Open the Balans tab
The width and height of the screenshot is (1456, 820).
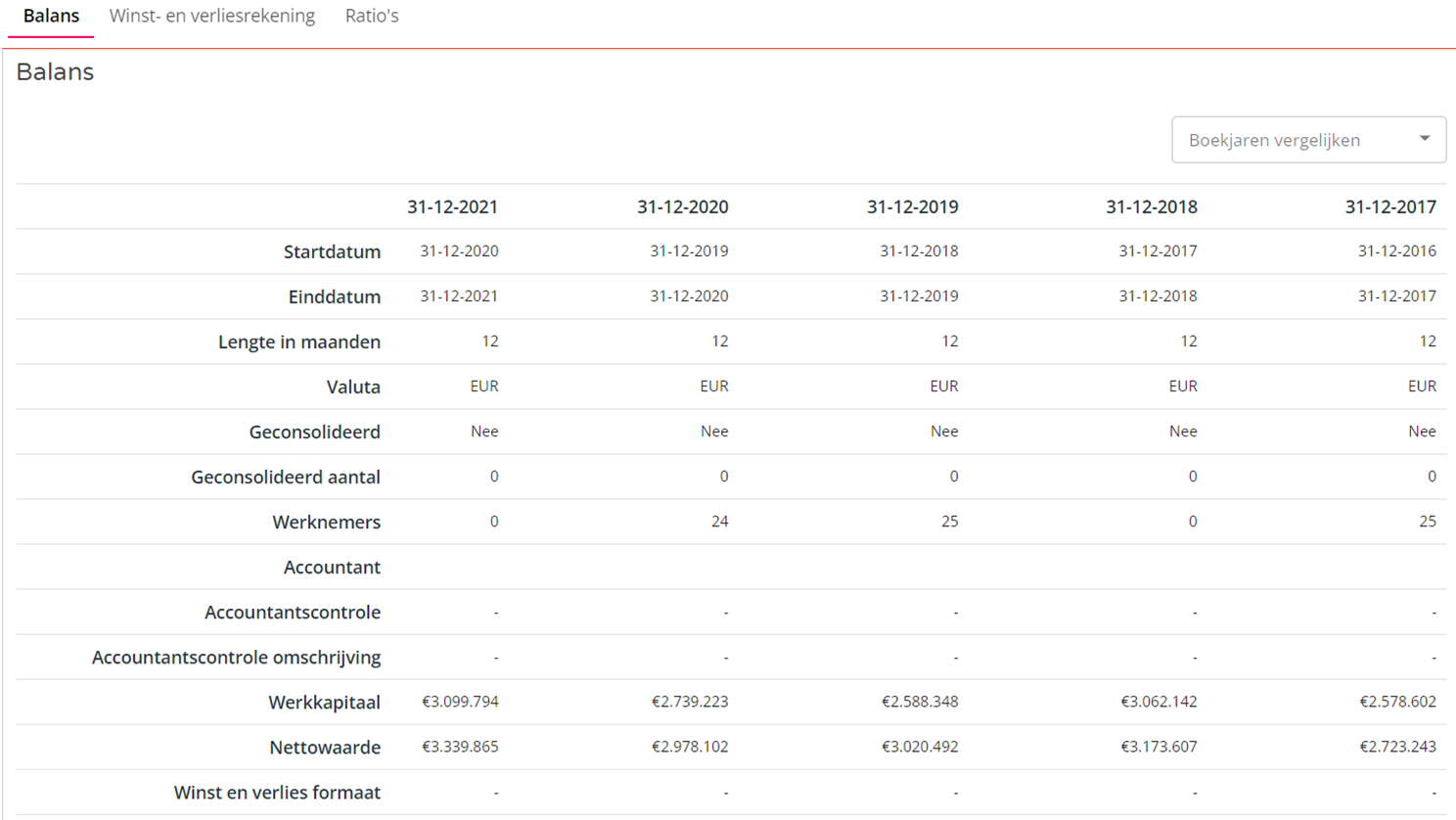51,17
